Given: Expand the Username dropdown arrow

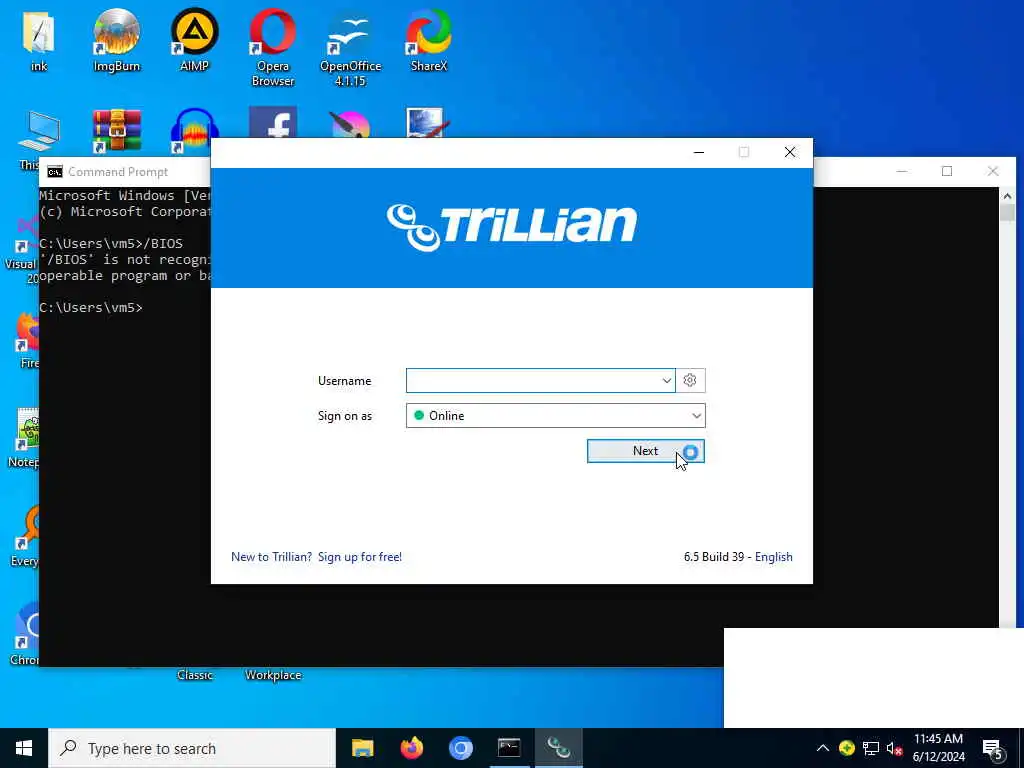Looking at the screenshot, I should 666,380.
